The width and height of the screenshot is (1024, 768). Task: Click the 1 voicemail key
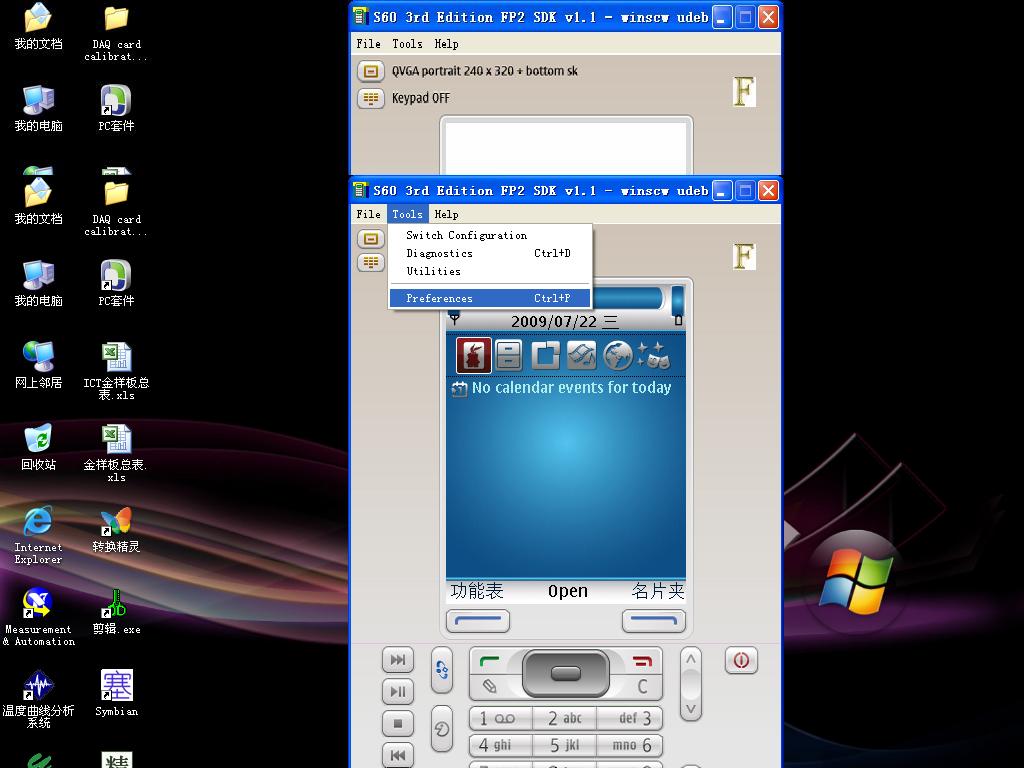coord(501,718)
